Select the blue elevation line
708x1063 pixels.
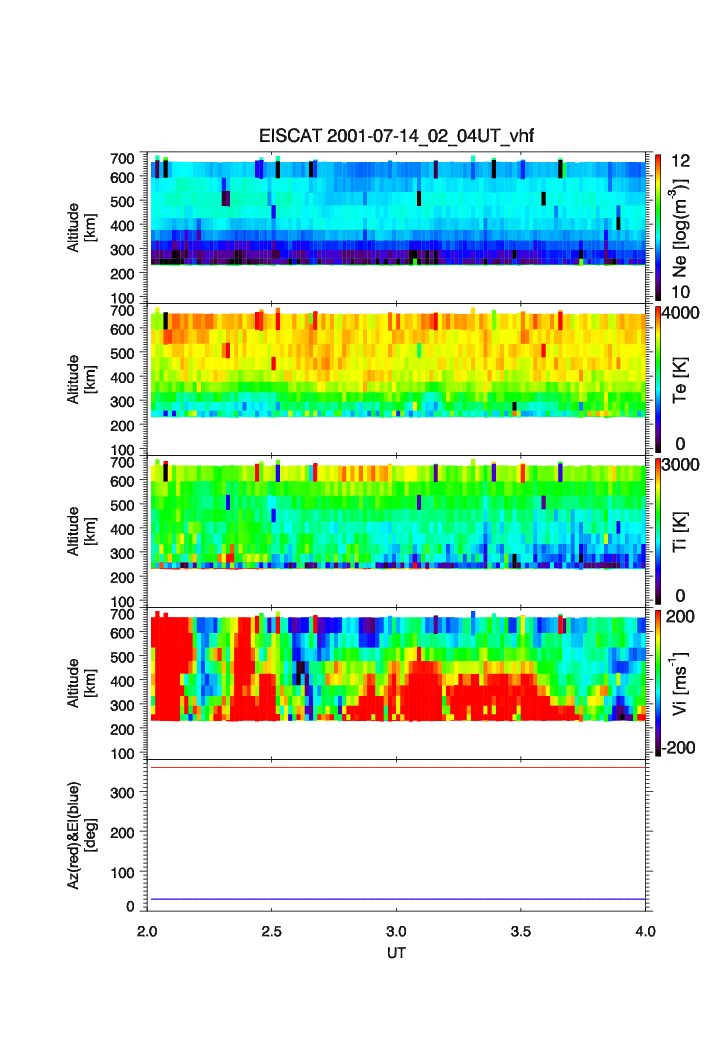coord(398,899)
